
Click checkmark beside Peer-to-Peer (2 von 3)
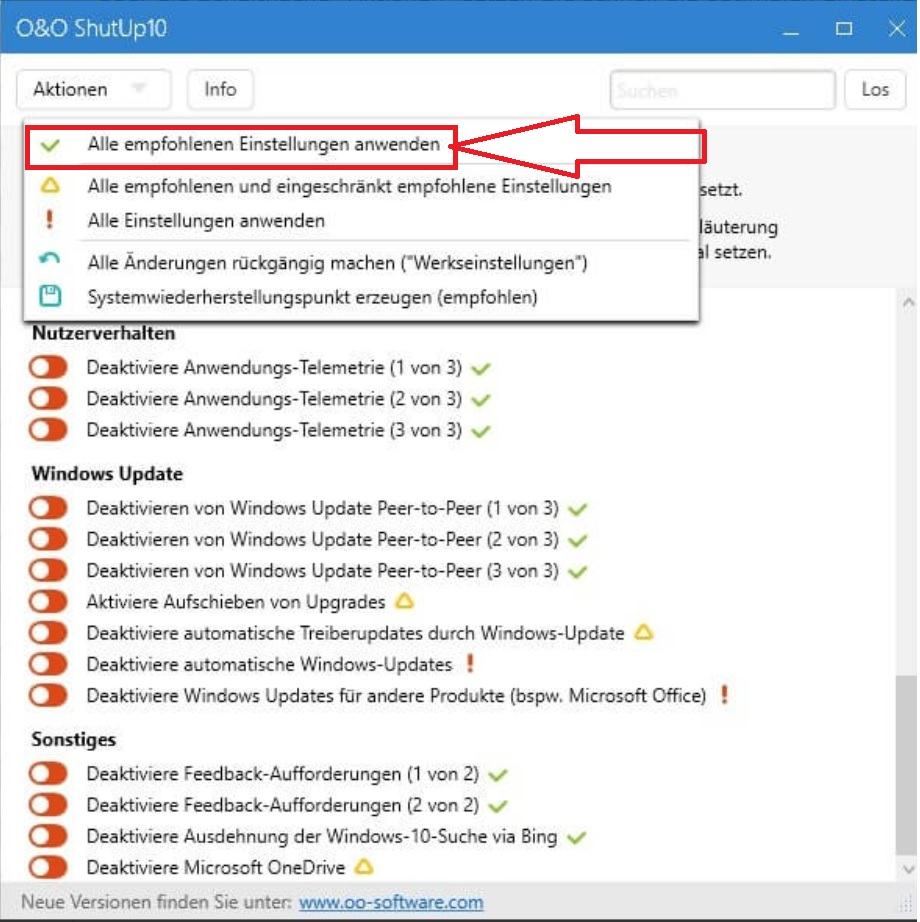578,540
